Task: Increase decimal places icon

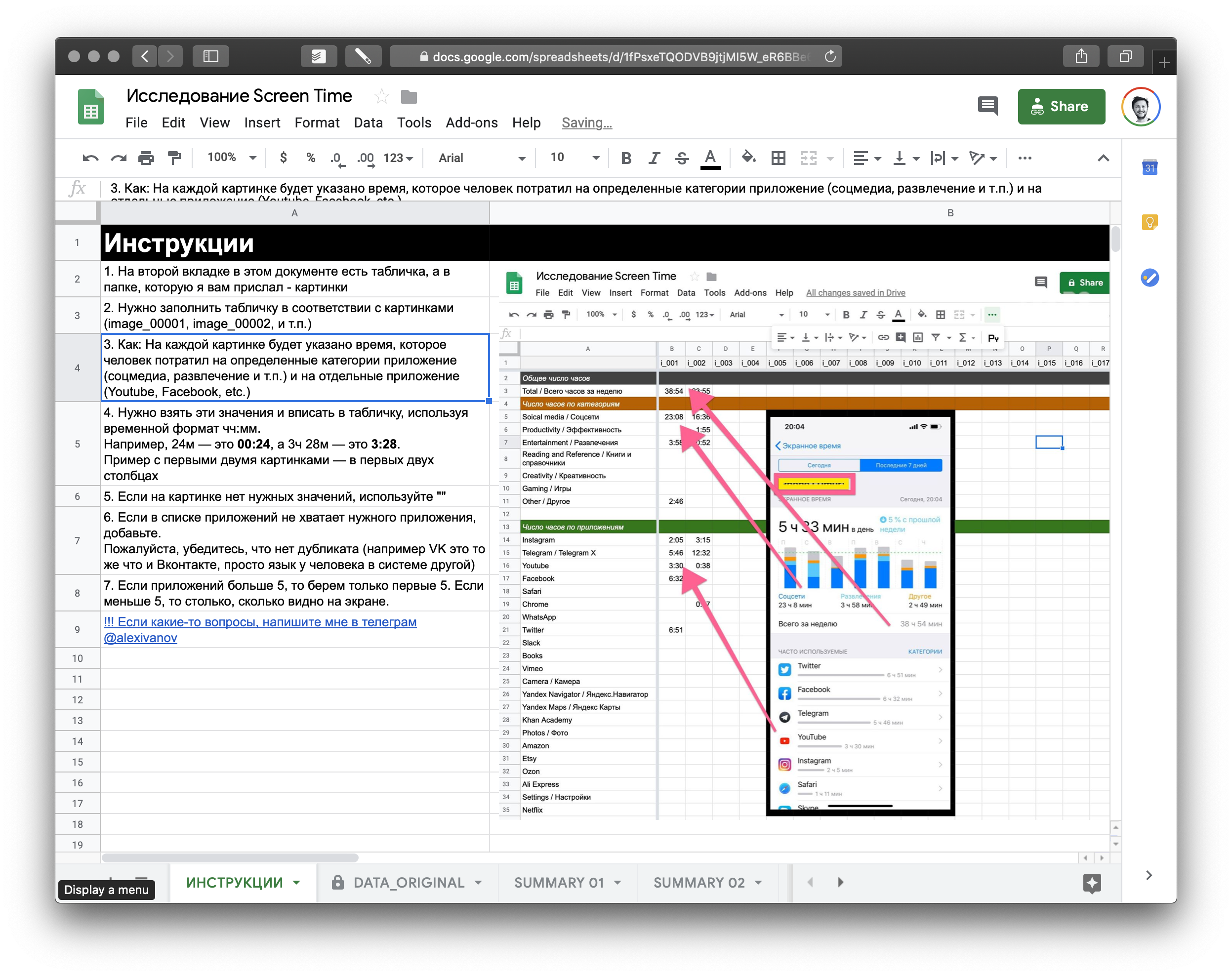Action: pos(366,159)
